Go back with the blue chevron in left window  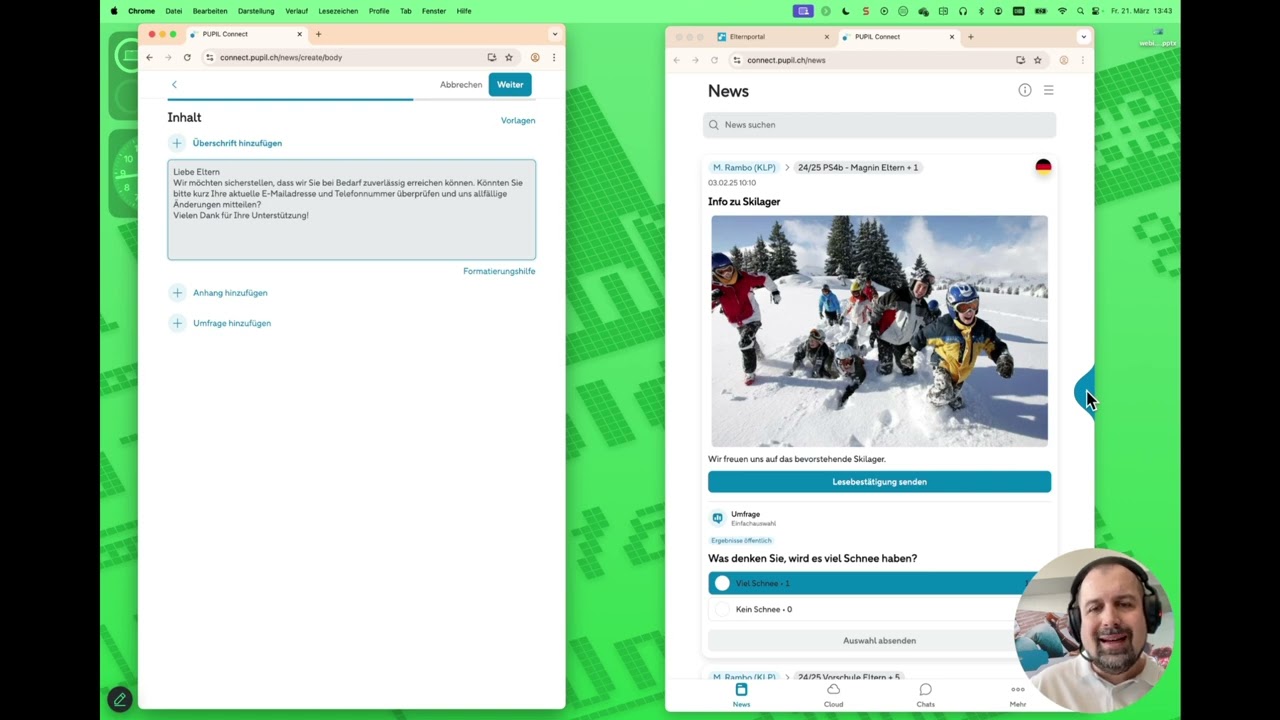pos(174,85)
